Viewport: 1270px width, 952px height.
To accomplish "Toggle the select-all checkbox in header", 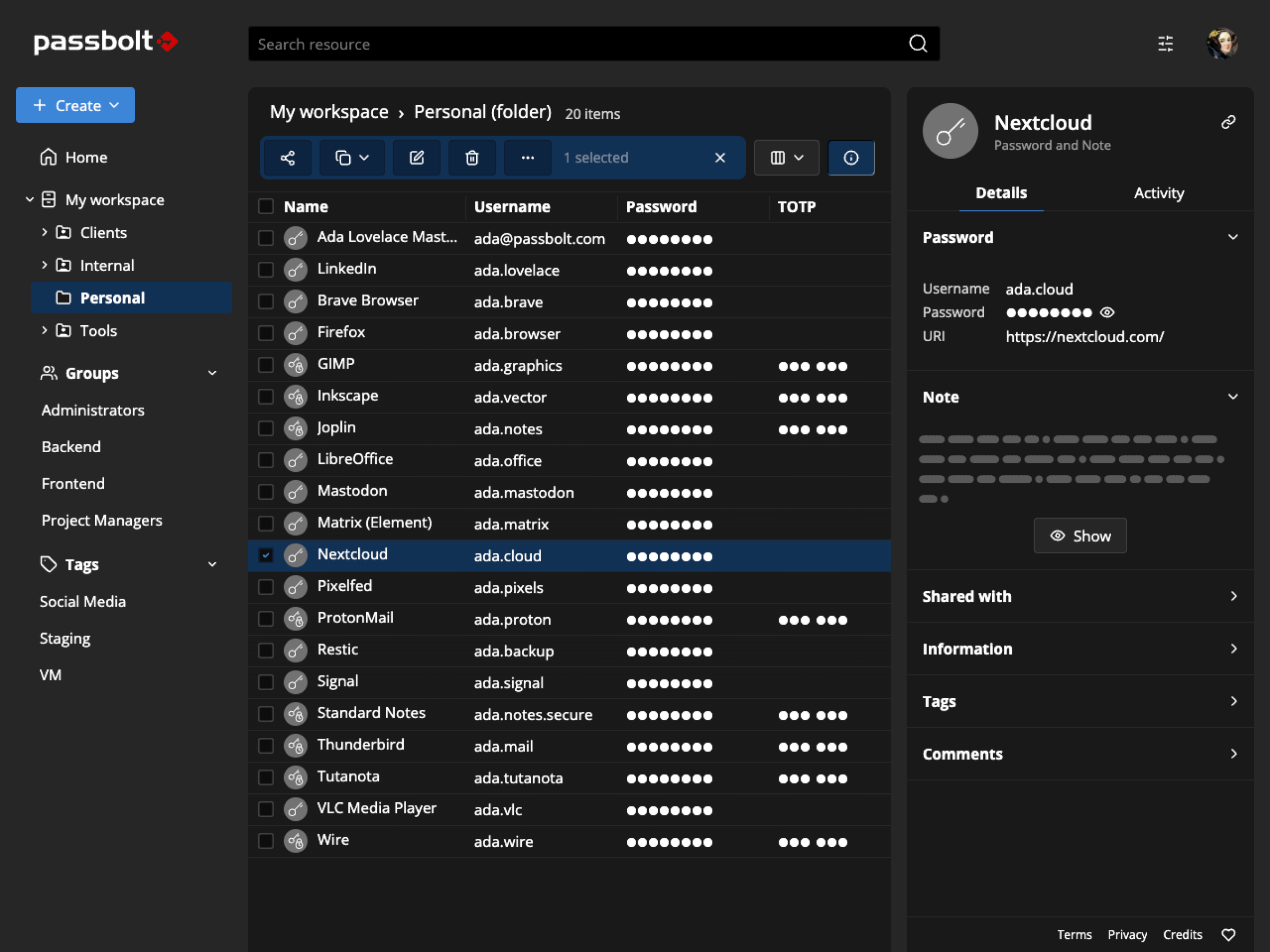I will tap(266, 206).
